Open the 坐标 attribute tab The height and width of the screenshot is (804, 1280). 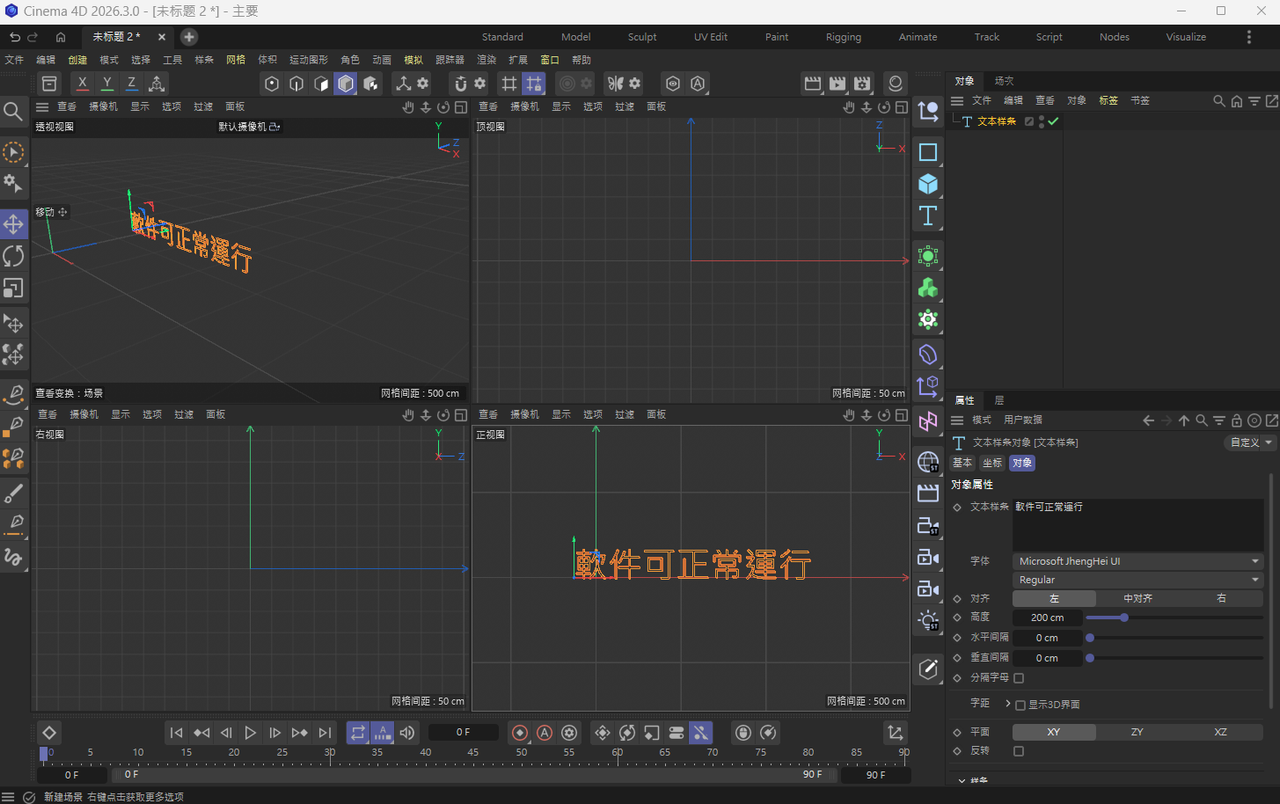tap(992, 463)
